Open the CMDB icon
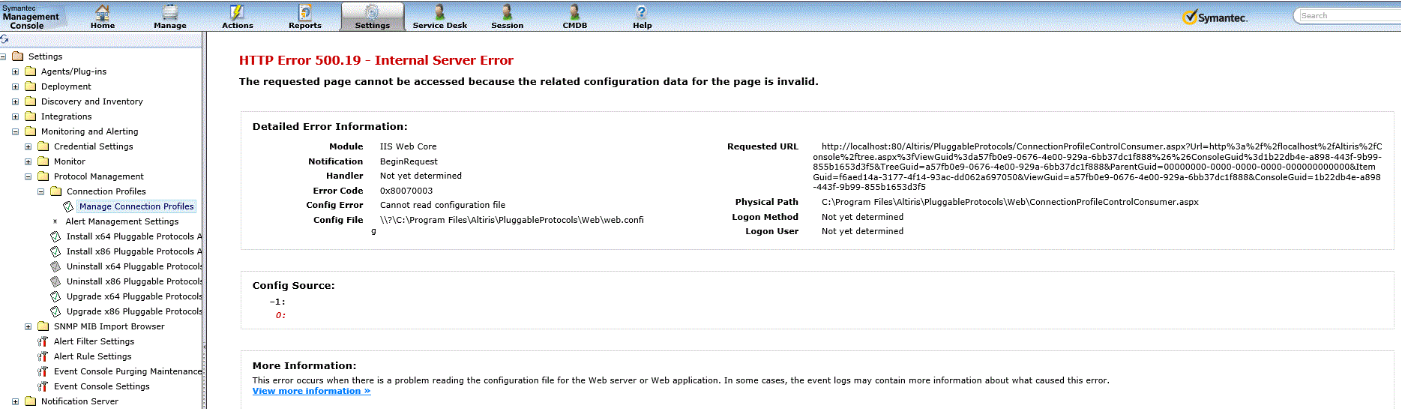1401x409 pixels. 575,12
